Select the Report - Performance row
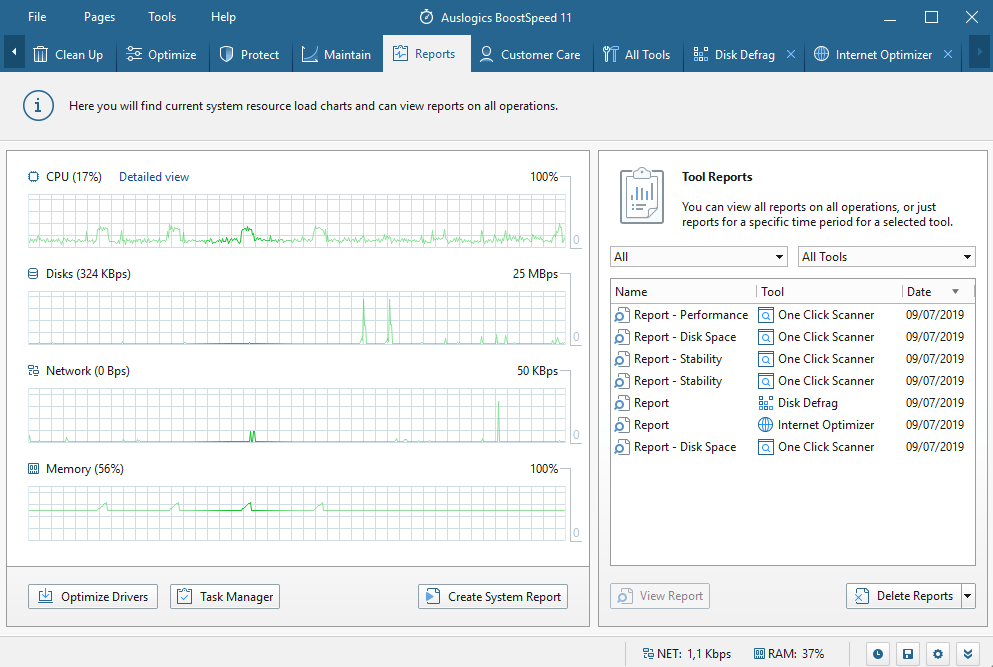Viewport: 993px width, 667px height. [690, 315]
